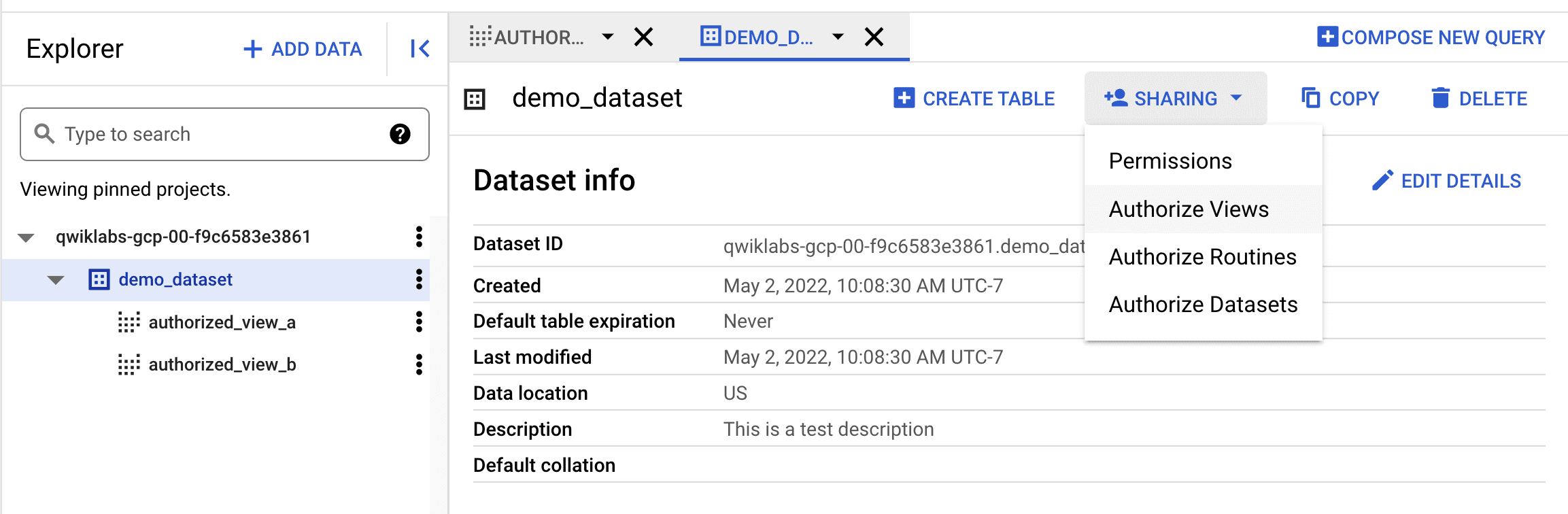Click the search help question mark icon
The image size is (1568, 514).
point(400,135)
